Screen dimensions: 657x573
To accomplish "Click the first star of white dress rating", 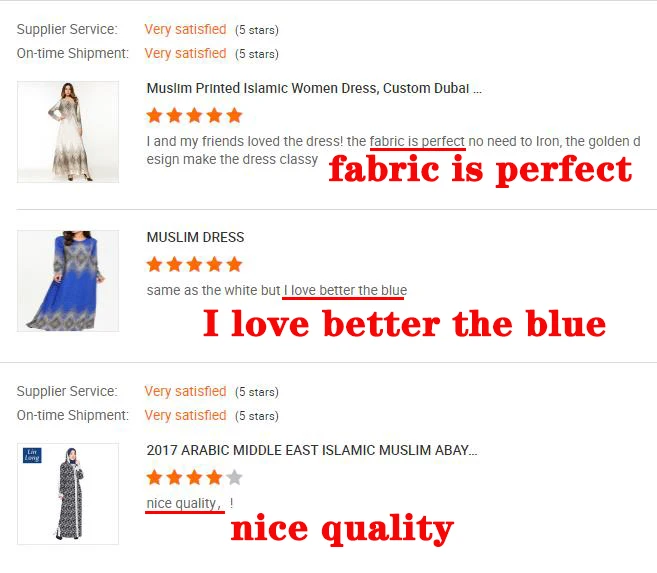I will [154, 115].
